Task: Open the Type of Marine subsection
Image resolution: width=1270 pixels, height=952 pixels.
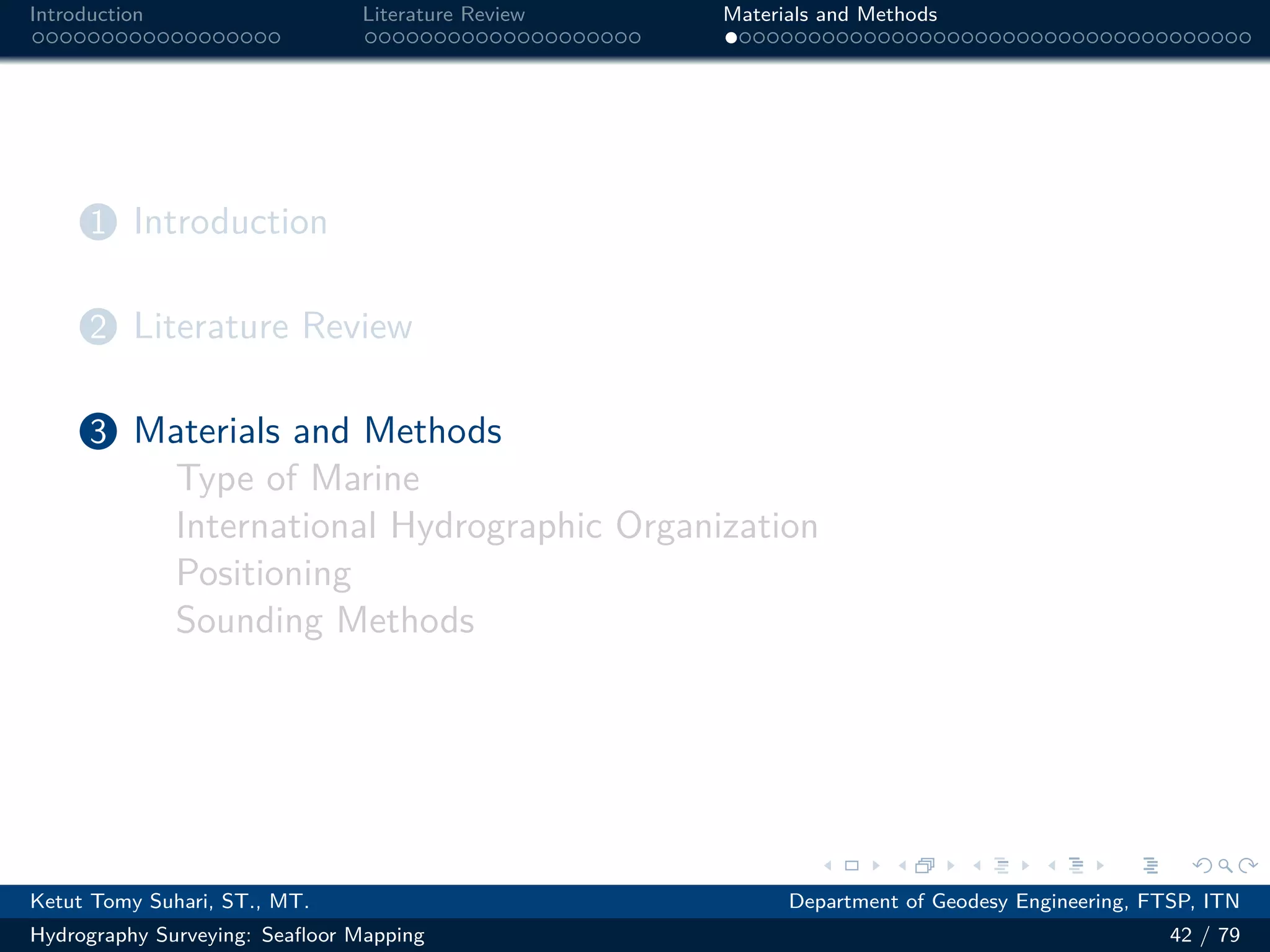Action: click(298, 480)
